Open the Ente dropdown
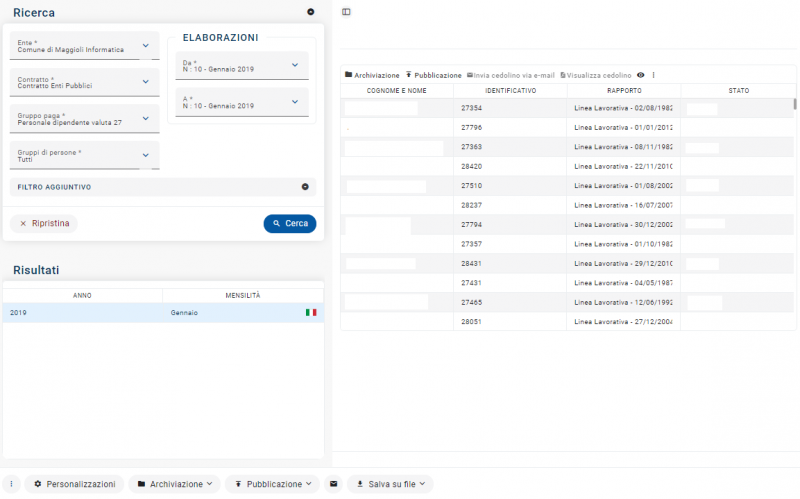 point(85,46)
